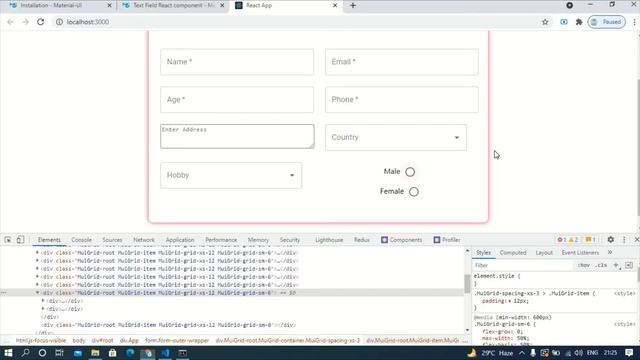Open the Hobby dropdown
The height and width of the screenshot is (360, 640).
(231, 175)
